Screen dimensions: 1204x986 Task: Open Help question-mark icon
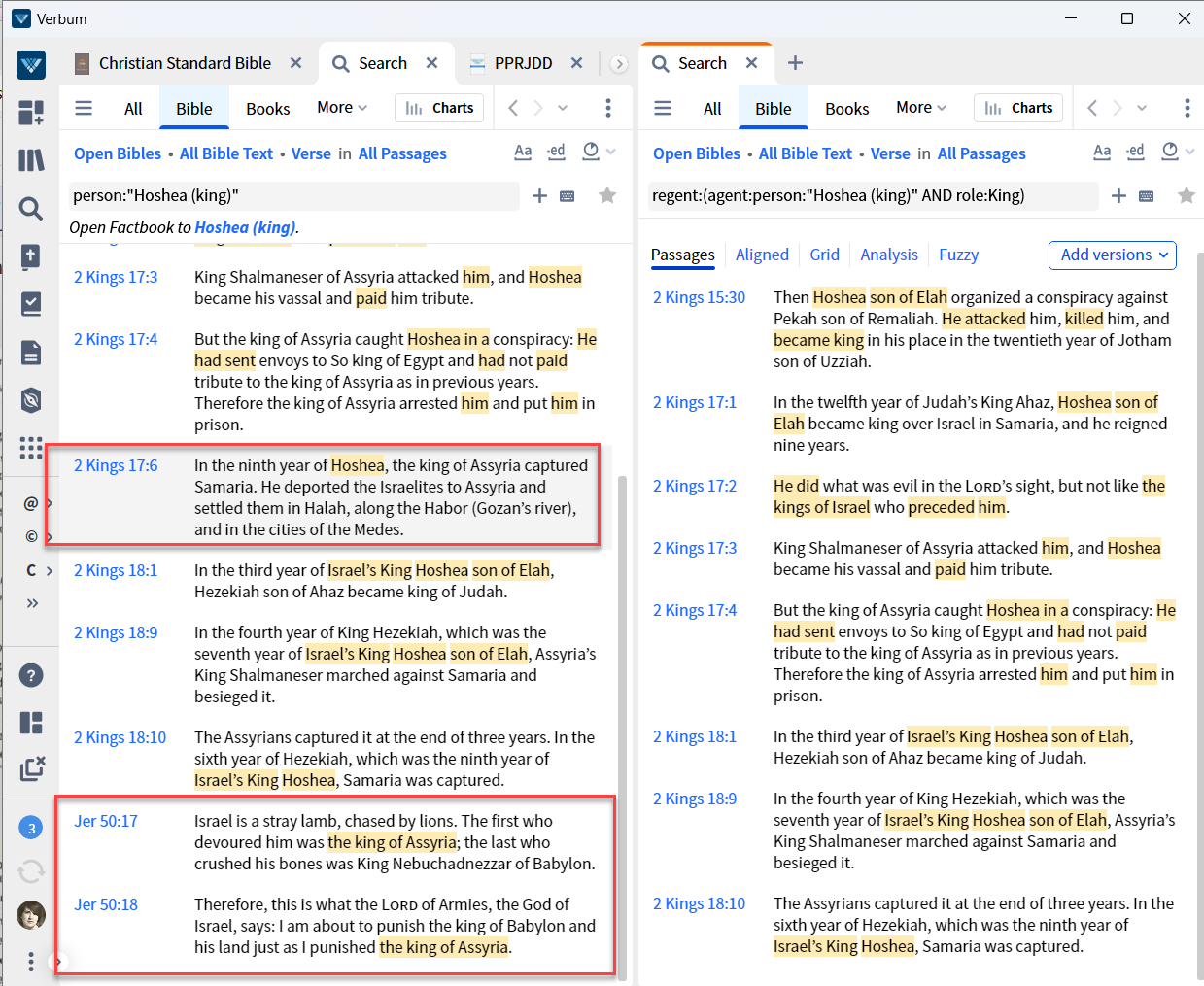point(31,675)
